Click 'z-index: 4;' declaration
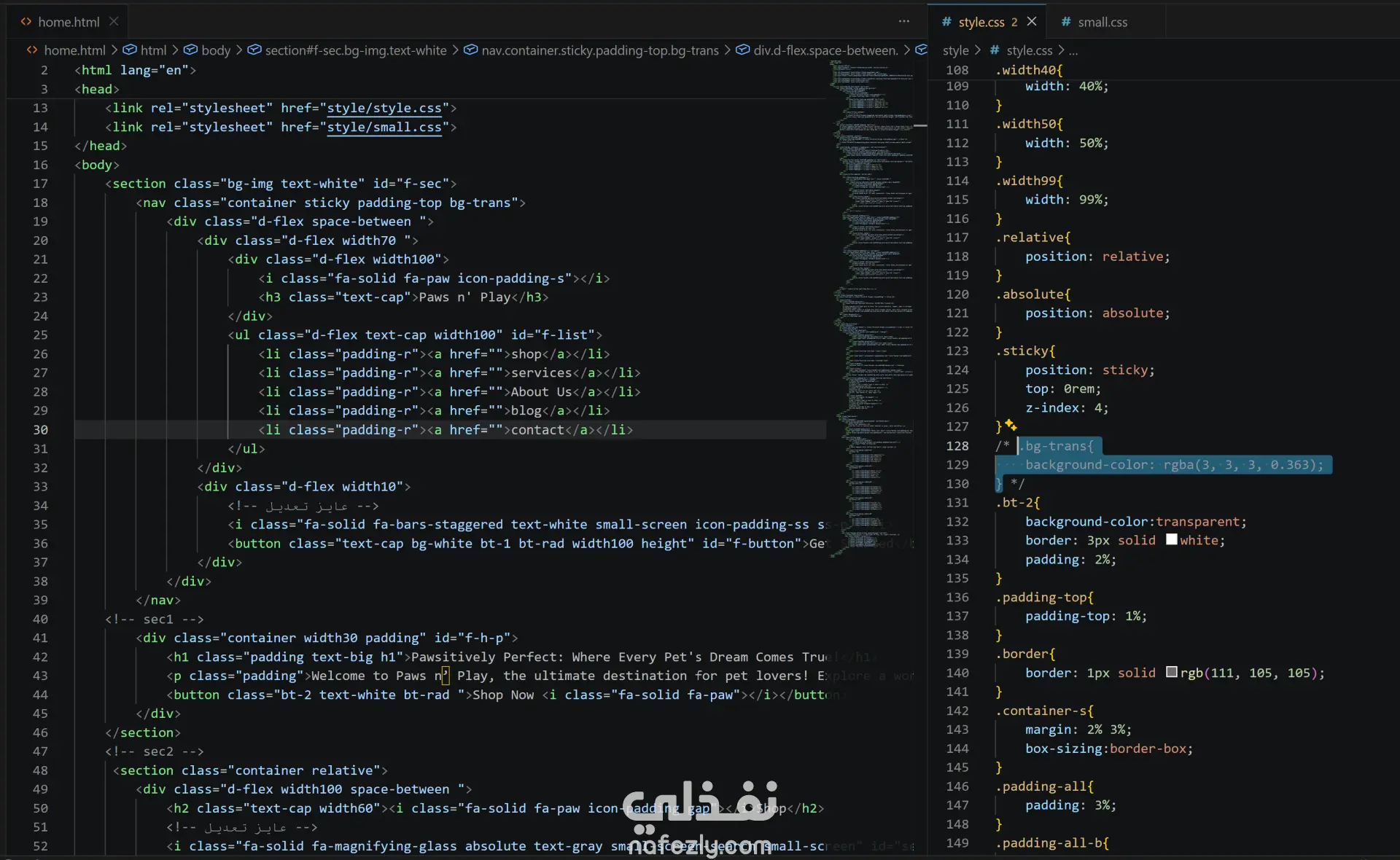Viewport: 1400px width, 860px height. coord(1067,407)
